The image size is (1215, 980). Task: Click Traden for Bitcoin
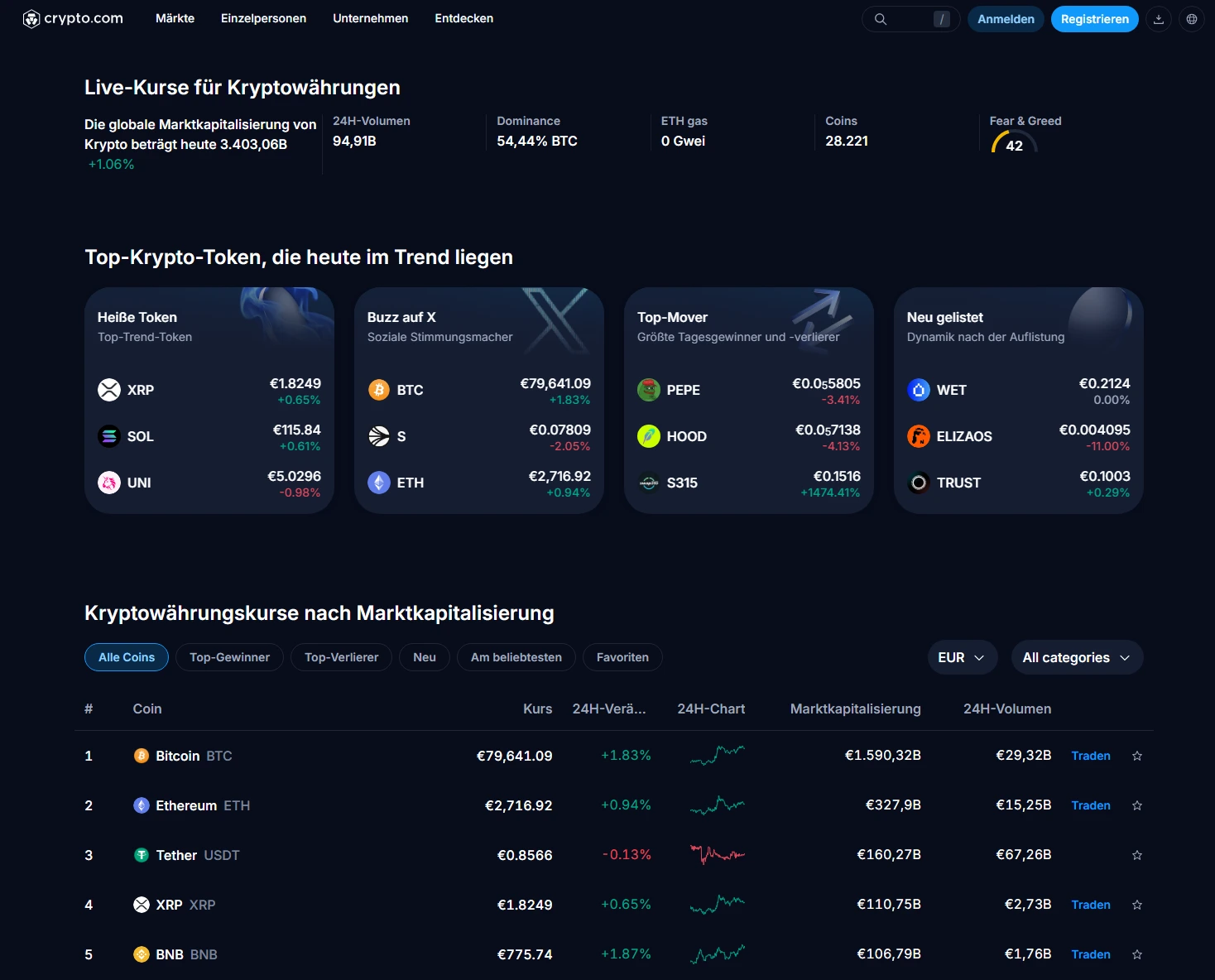pos(1091,756)
